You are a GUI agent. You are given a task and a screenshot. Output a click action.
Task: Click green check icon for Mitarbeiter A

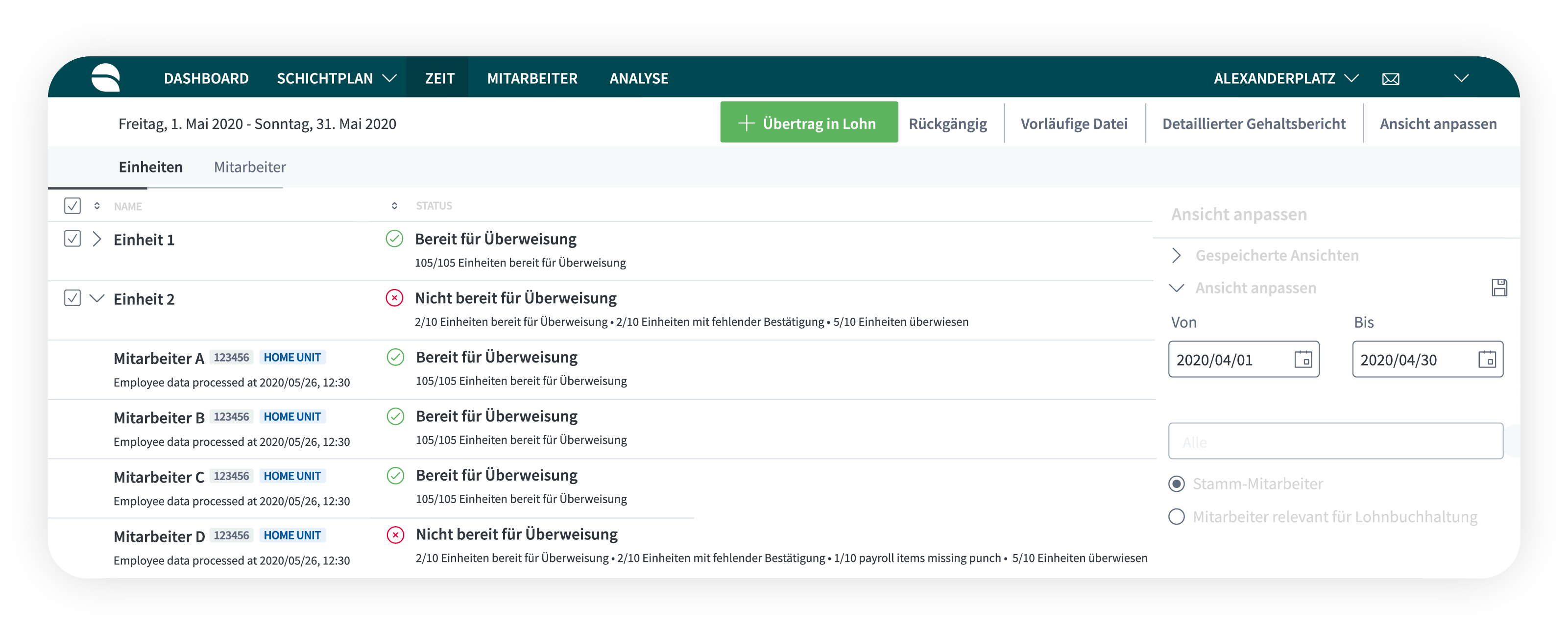[395, 357]
